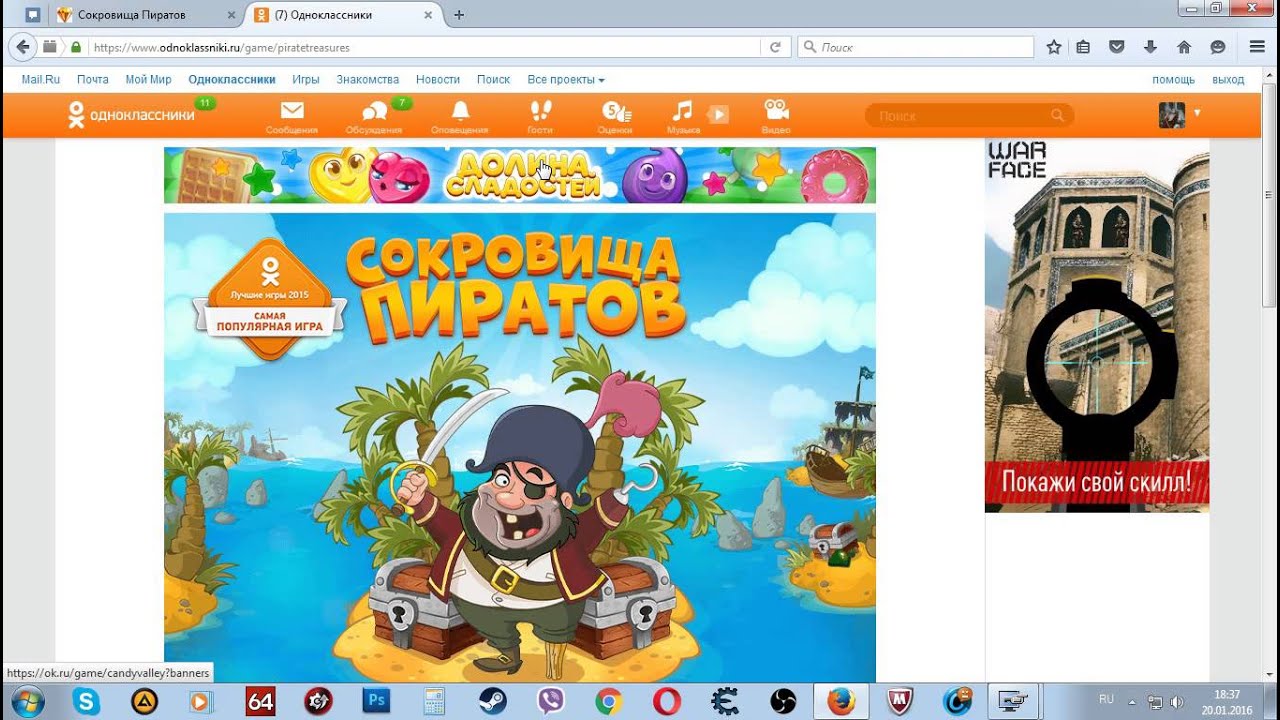Open the Оценки icon
This screenshot has width=1280, height=720.
click(x=614, y=116)
